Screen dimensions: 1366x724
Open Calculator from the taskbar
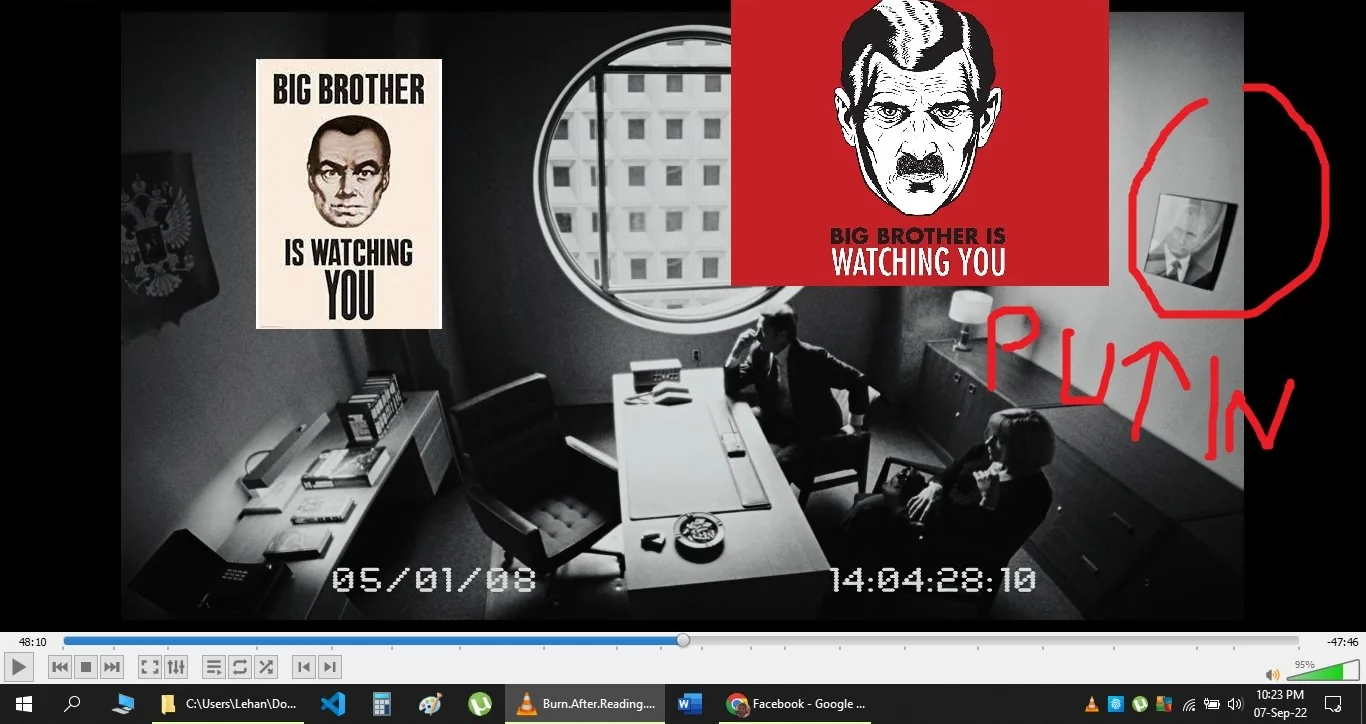point(382,704)
